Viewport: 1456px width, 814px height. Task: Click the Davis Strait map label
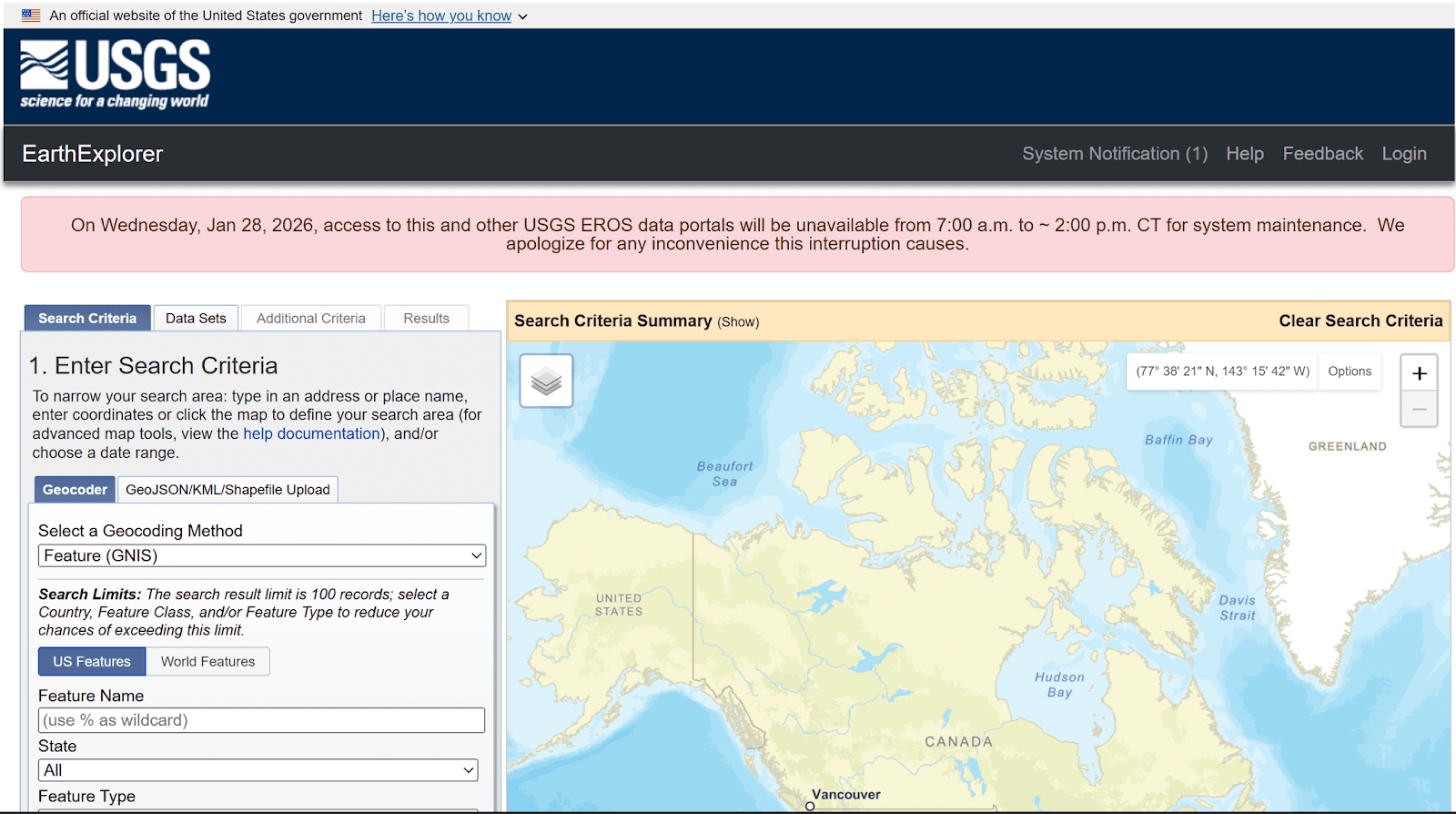coord(1237,608)
